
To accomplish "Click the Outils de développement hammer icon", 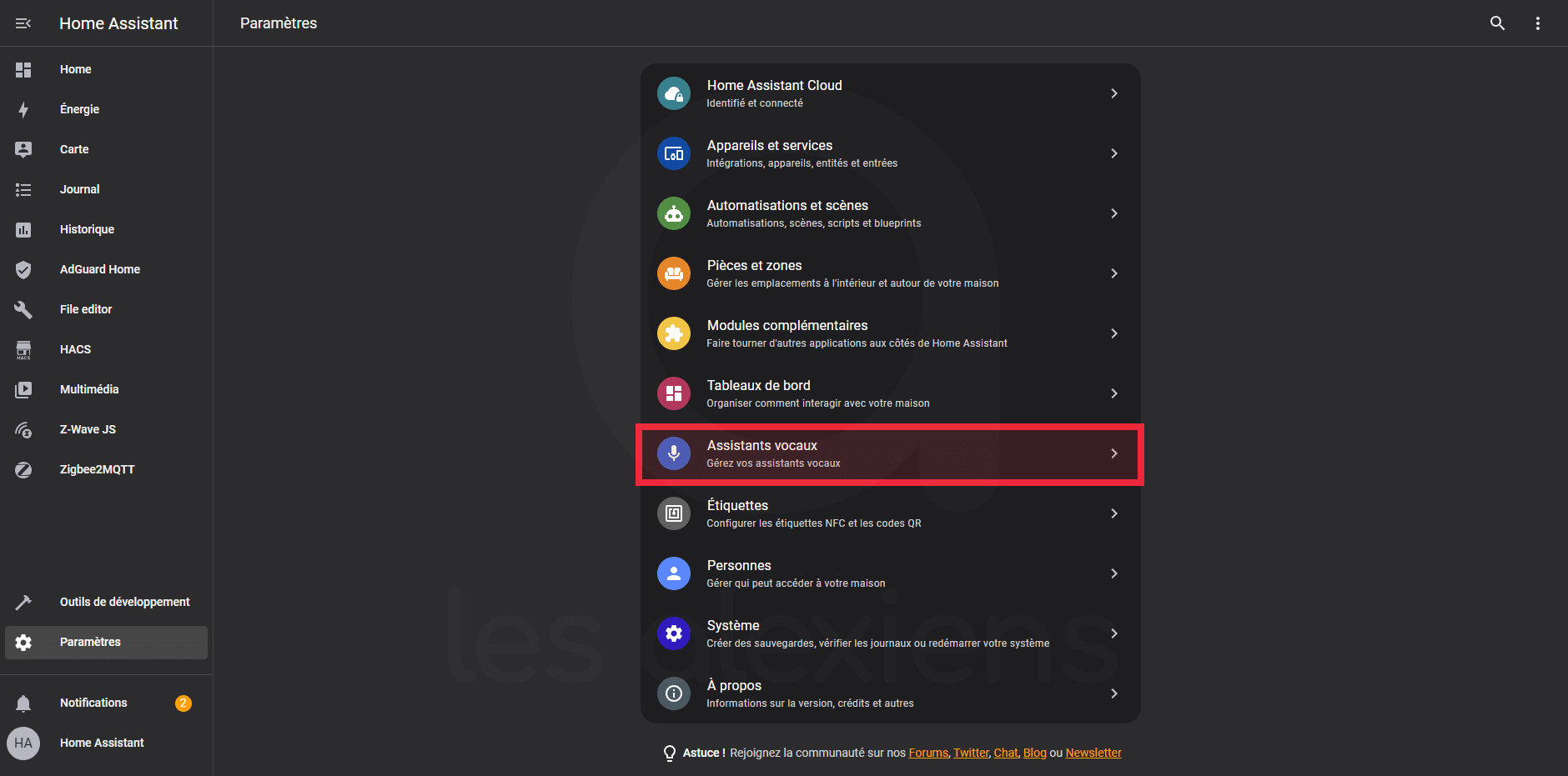I will click(23, 602).
